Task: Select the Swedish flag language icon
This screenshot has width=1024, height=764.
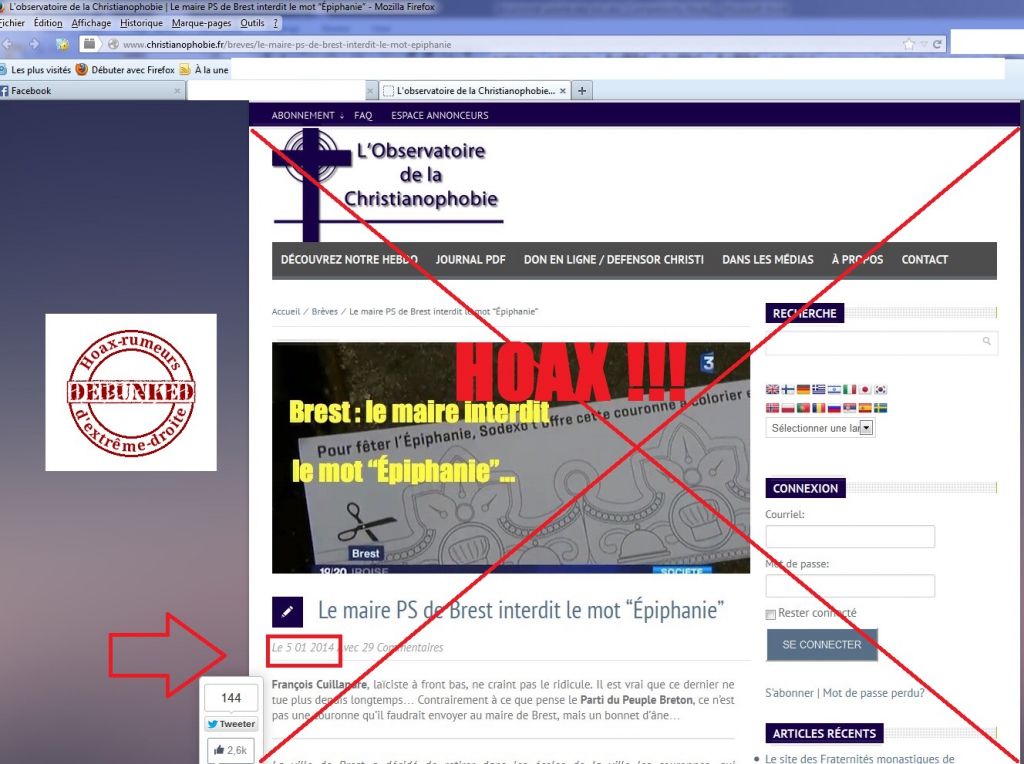Action: [880, 408]
